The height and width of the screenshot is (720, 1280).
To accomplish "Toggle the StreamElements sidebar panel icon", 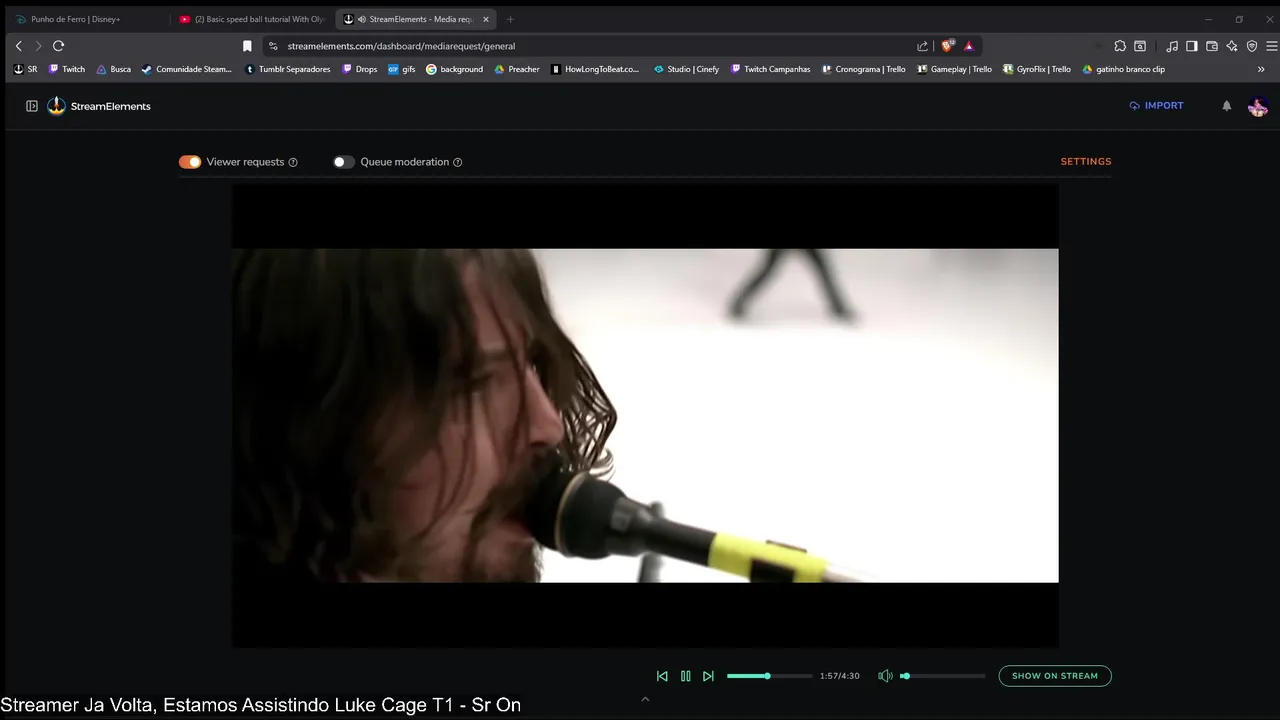I will (x=32, y=106).
